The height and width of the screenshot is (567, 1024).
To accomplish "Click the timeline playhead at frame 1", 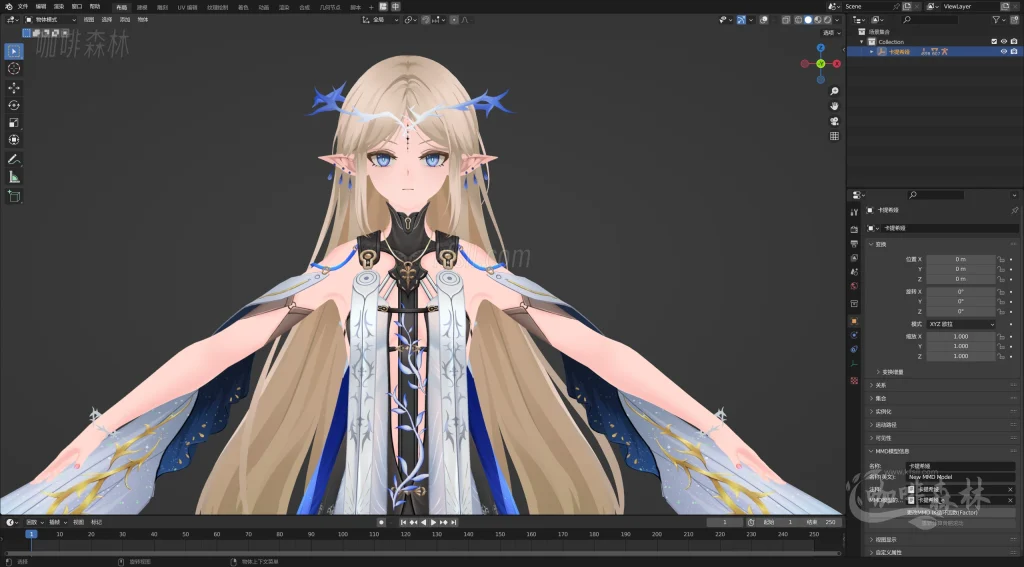I will [x=31, y=534].
